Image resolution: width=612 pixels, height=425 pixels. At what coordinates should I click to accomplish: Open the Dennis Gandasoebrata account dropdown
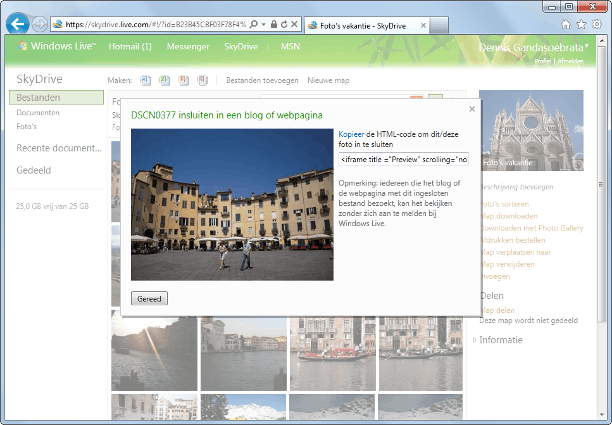(x=533, y=48)
